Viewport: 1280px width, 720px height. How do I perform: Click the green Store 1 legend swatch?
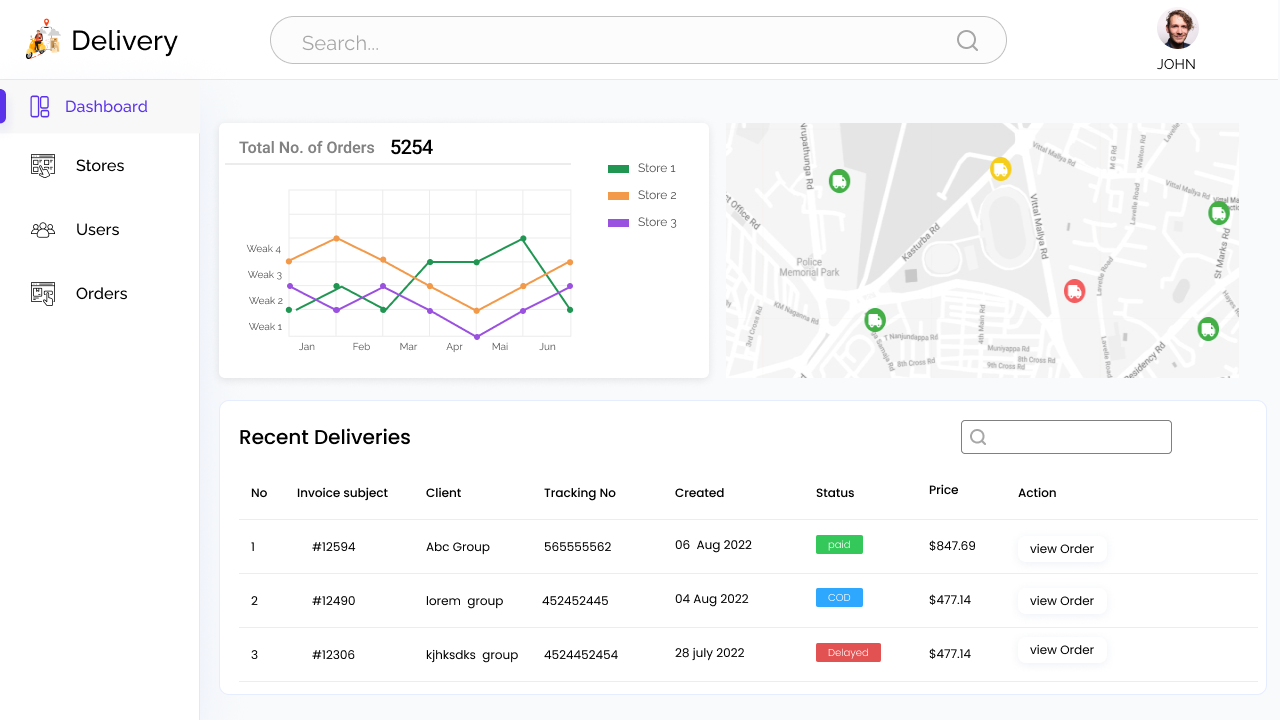pos(618,169)
